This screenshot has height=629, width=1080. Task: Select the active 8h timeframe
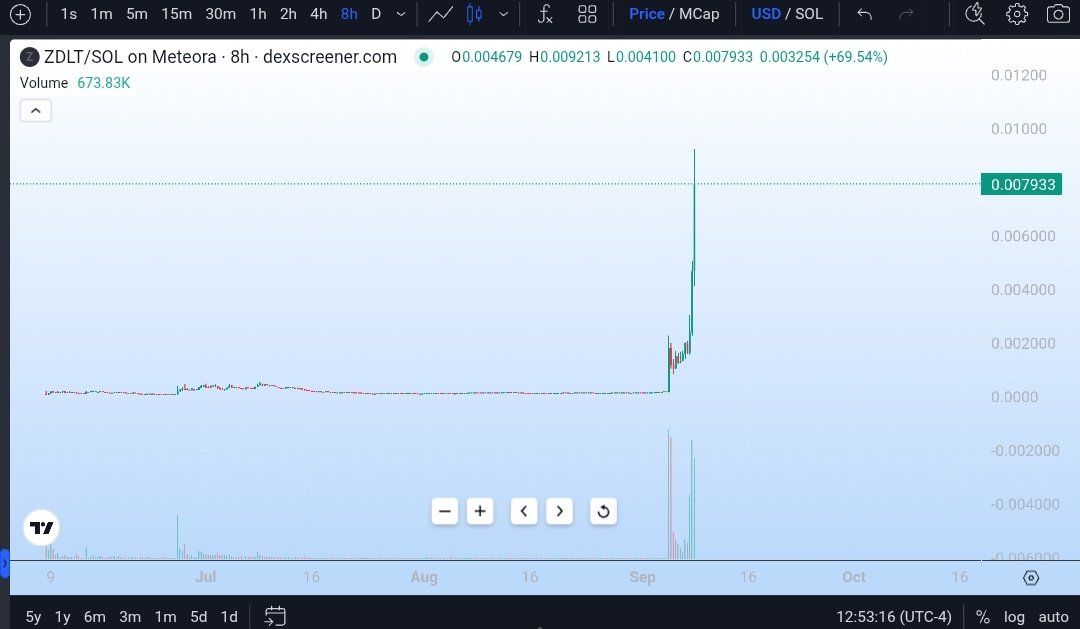pos(349,14)
